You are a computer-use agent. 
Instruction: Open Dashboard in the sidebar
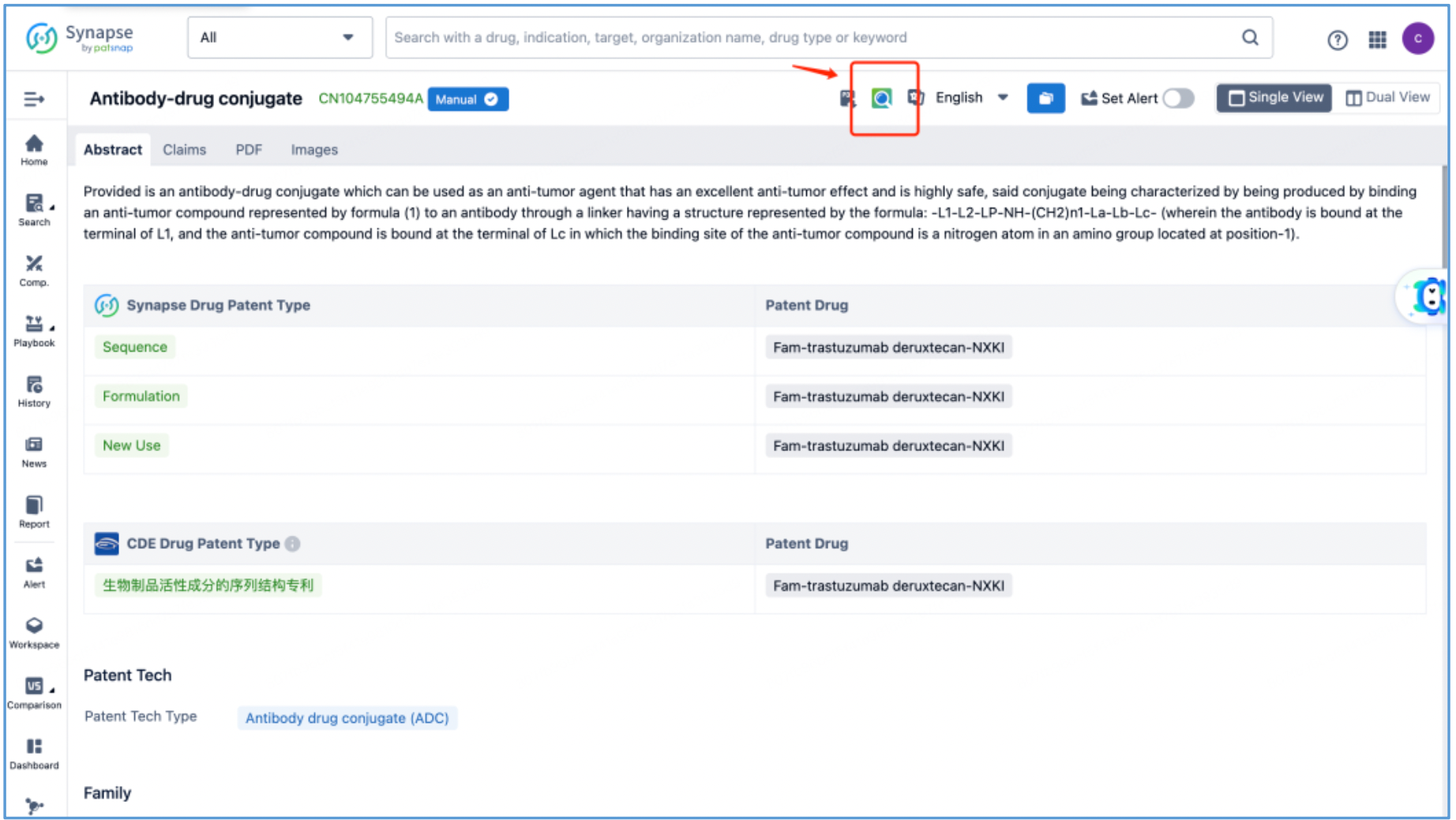pos(34,754)
